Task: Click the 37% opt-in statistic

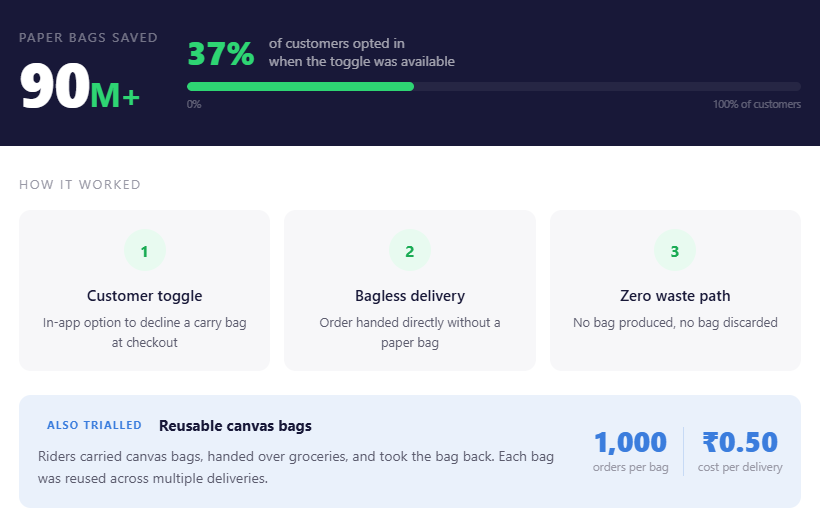Action: point(221,53)
